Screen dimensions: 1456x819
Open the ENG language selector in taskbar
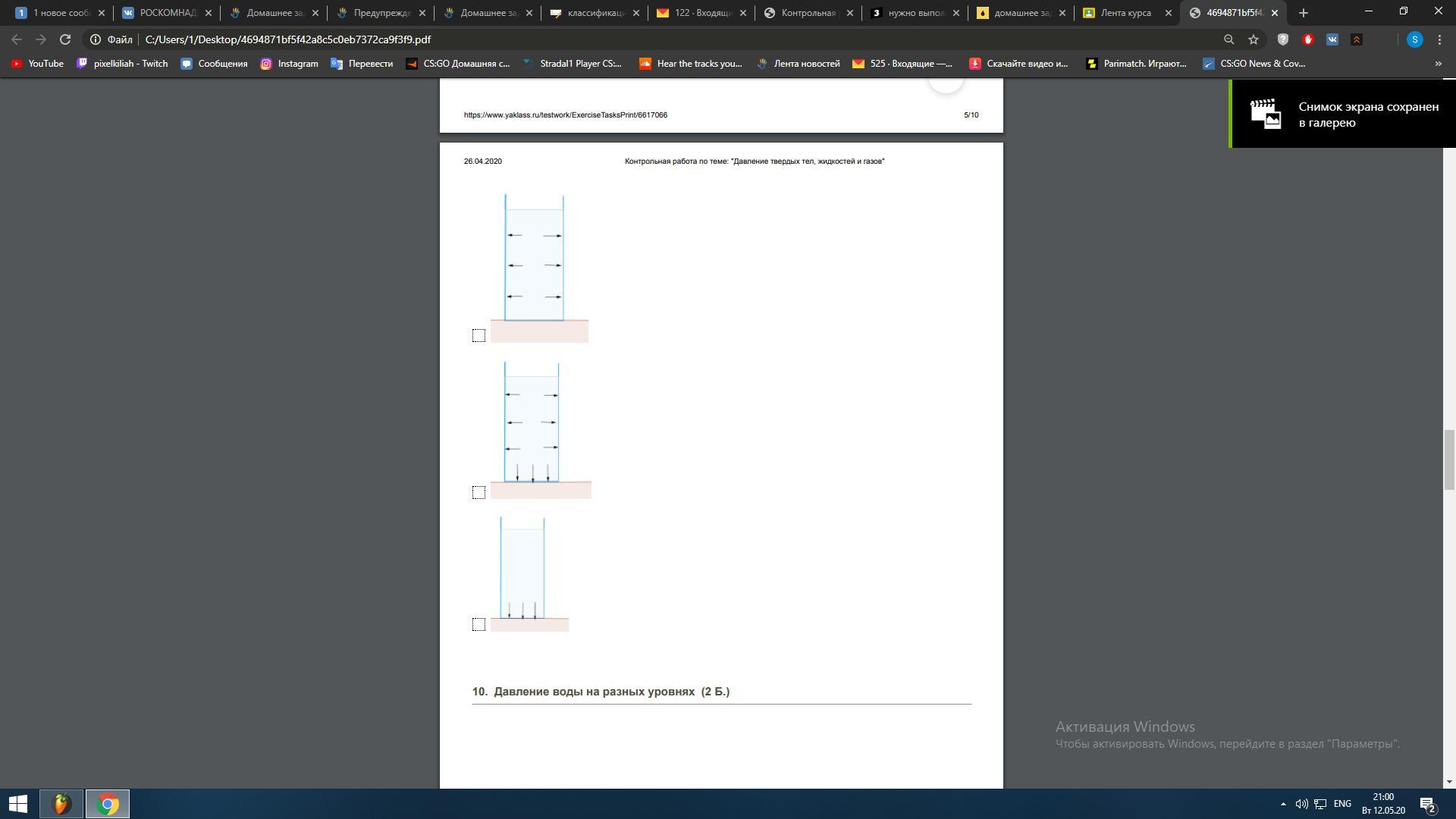tap(1342, 804)
